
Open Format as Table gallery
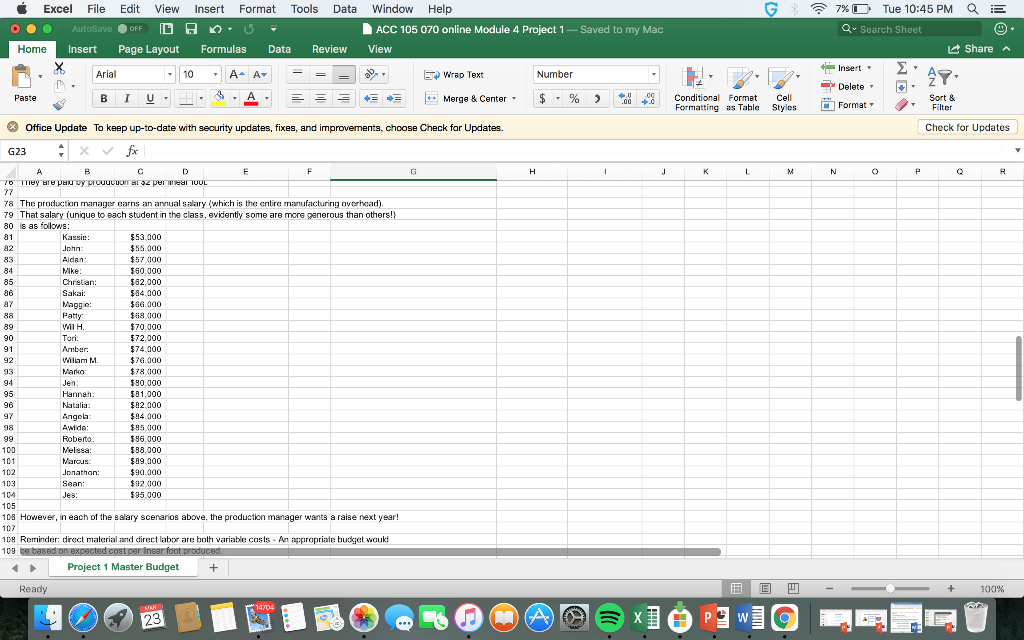(x=743, y=89)
